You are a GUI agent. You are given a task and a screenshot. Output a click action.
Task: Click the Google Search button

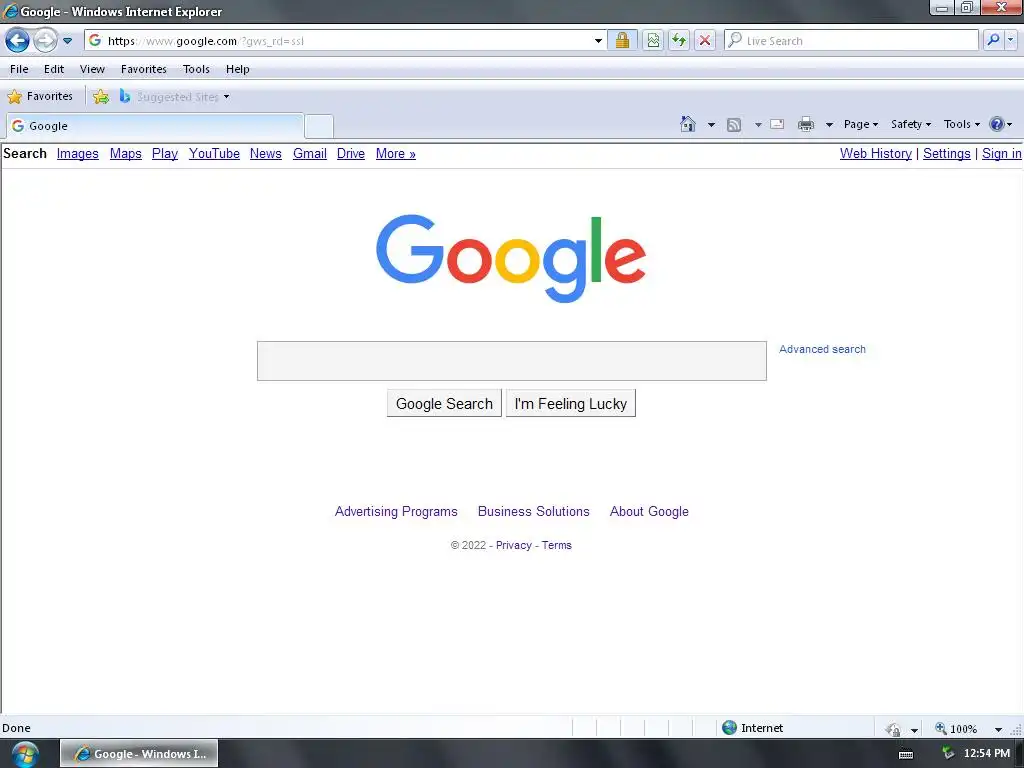pos(444,404)
